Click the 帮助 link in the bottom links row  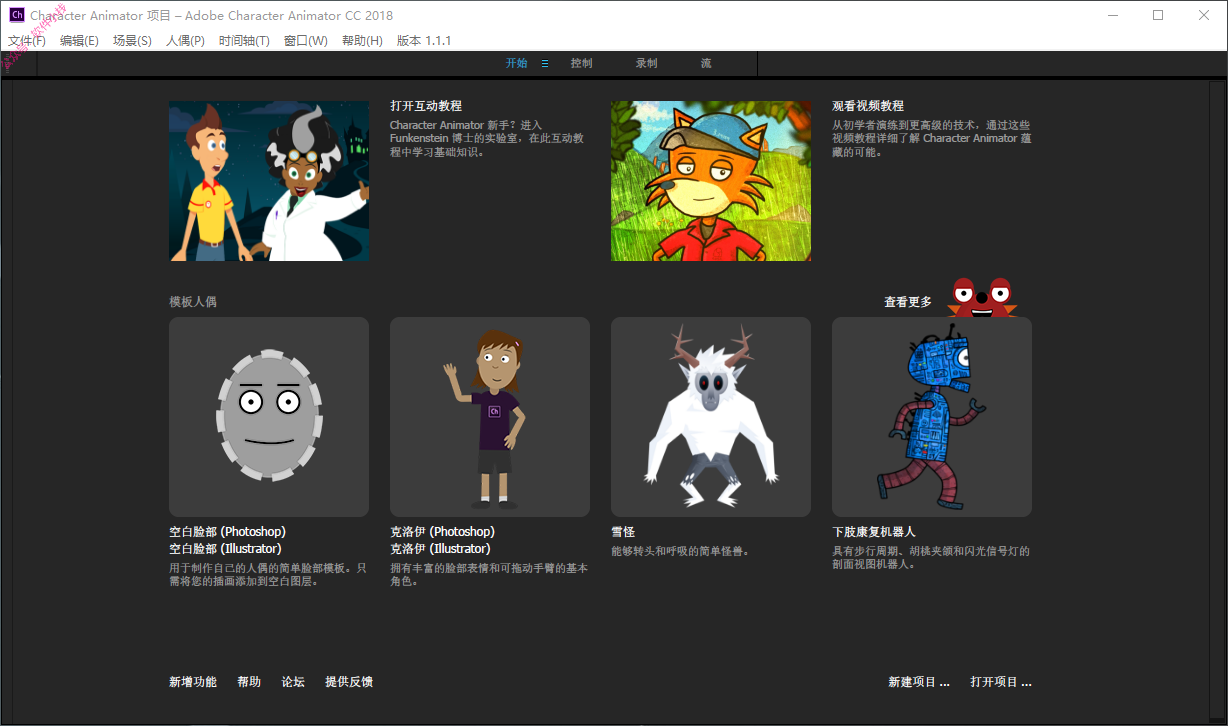(249, 682)
